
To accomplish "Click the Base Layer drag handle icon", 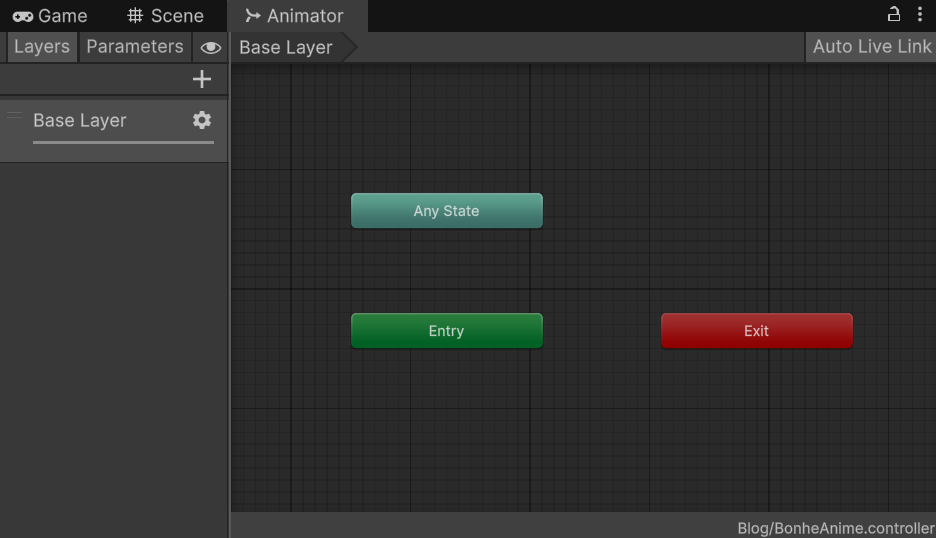I will (15, 116).
